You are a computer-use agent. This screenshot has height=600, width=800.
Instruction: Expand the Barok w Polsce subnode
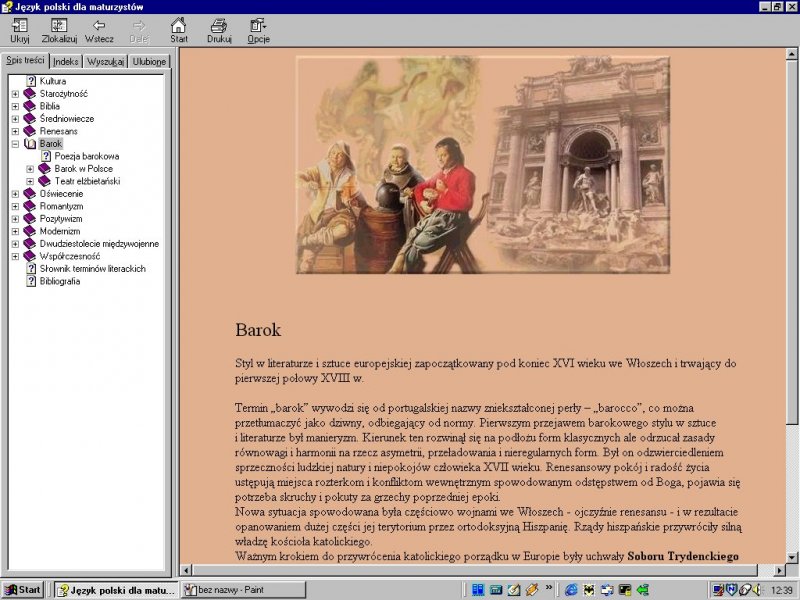point(30,169)
